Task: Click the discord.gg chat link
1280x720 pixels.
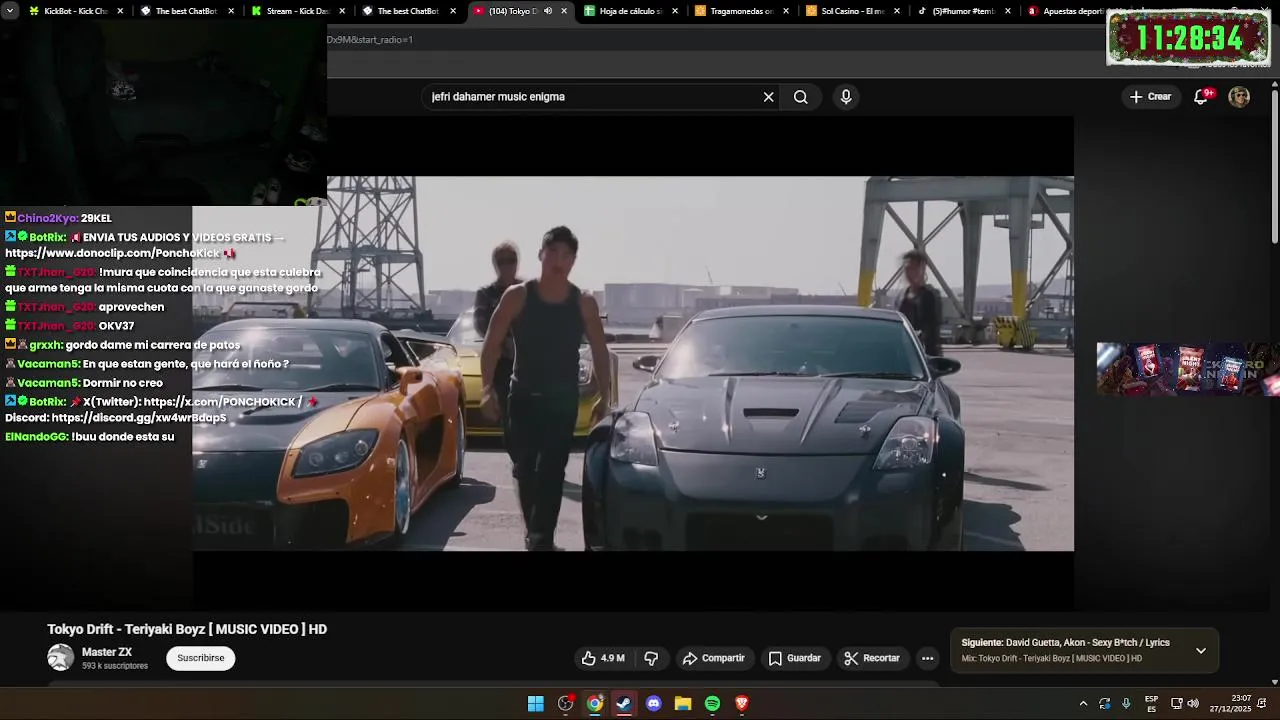Action: point(139,418)
